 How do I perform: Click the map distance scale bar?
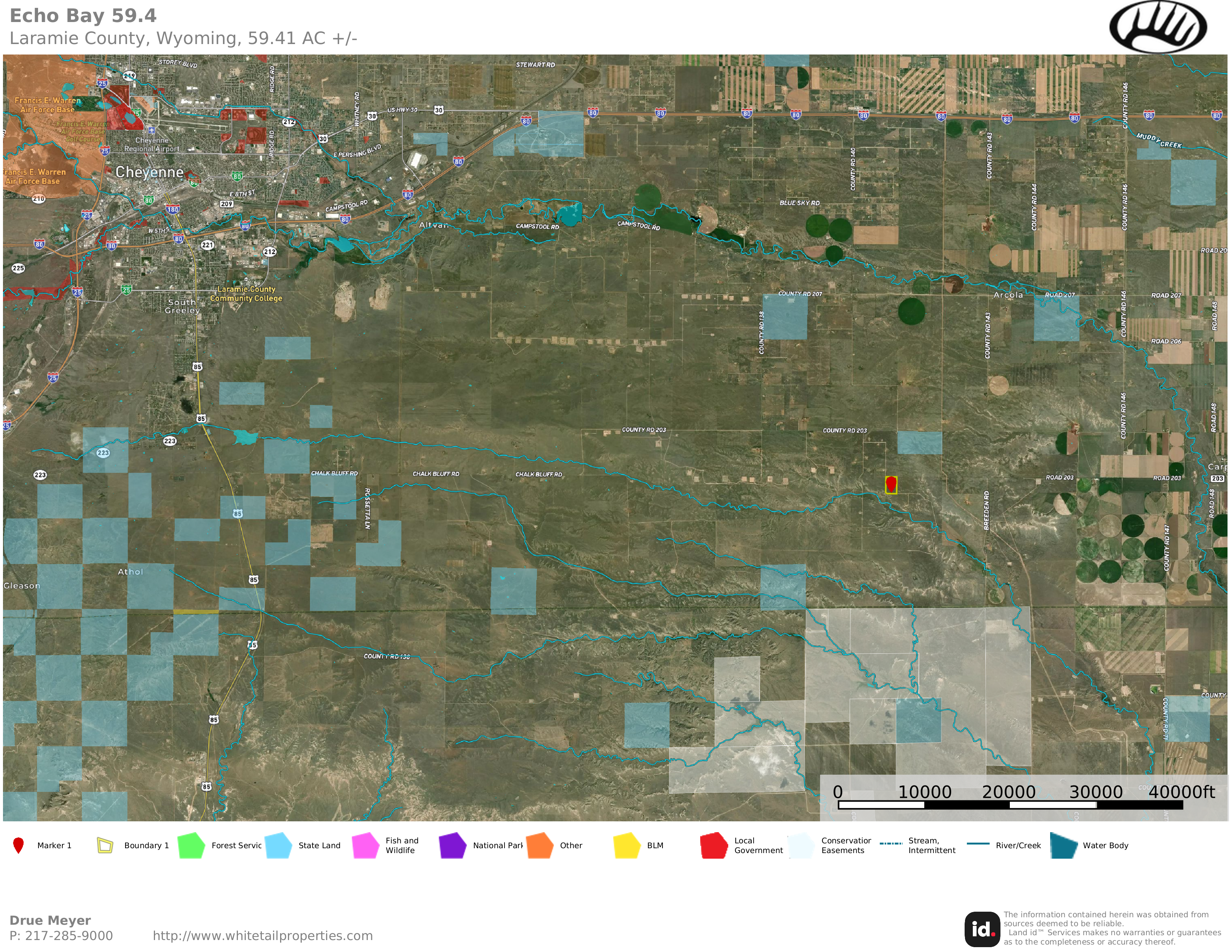[x=1010, y=805]
